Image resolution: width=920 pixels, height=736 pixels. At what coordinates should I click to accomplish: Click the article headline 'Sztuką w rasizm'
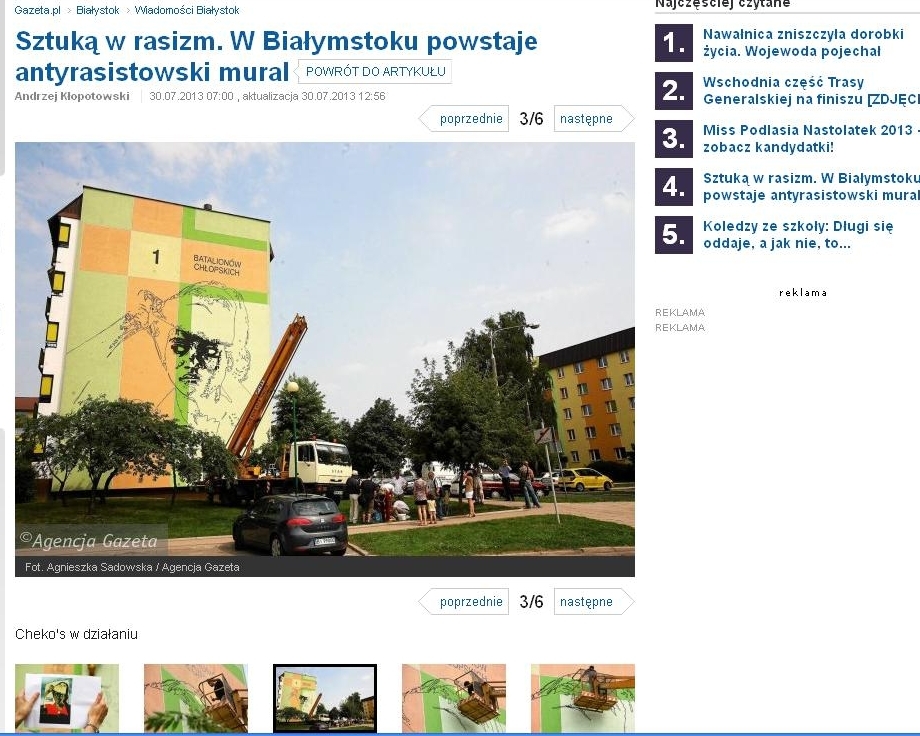pyautogui.click(x=276, y=56)
